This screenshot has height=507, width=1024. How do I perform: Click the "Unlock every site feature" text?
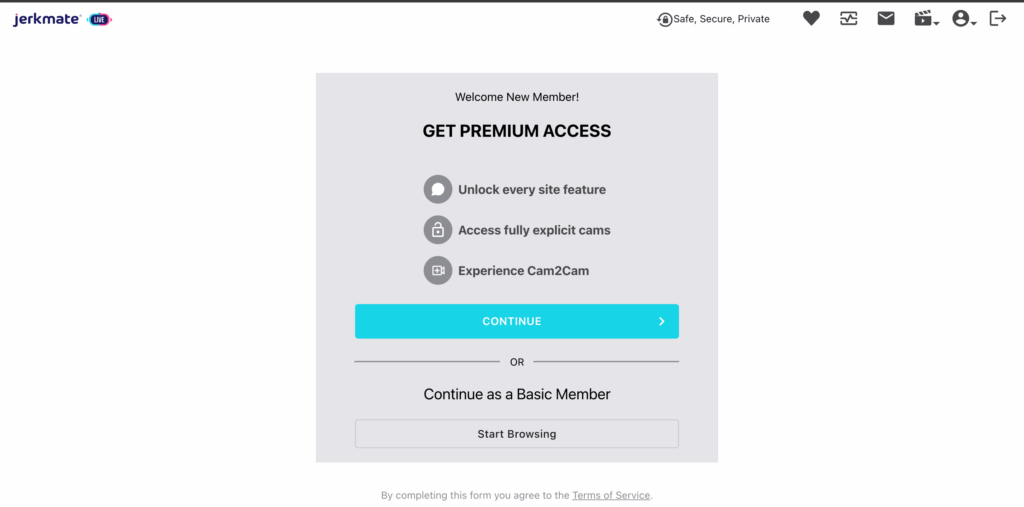pos(532,189)
